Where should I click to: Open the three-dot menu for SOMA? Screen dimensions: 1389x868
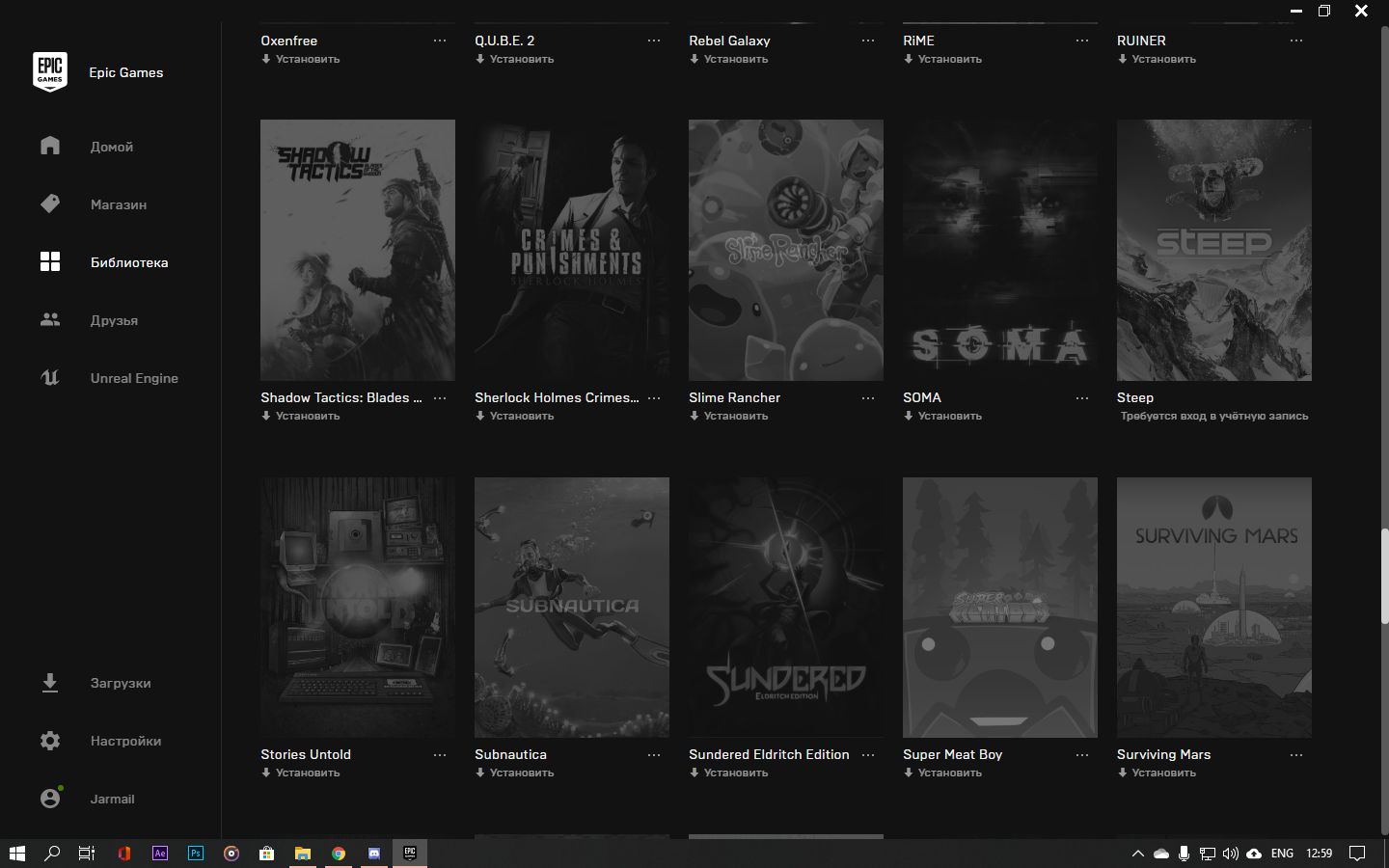[1082, 398]
